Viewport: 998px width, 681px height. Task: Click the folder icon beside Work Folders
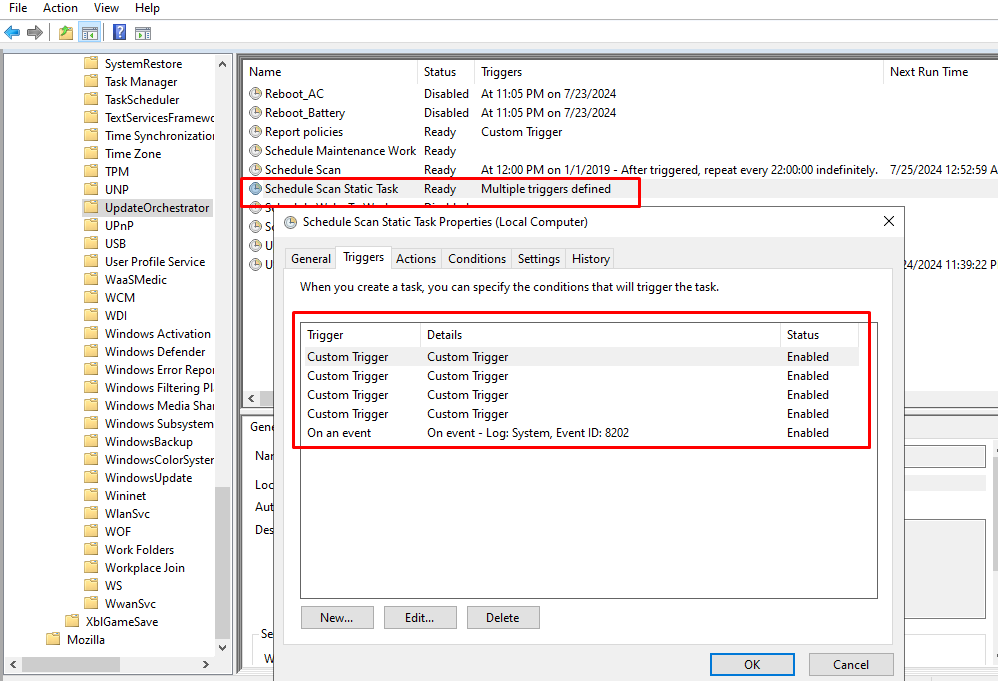(91, 549)
